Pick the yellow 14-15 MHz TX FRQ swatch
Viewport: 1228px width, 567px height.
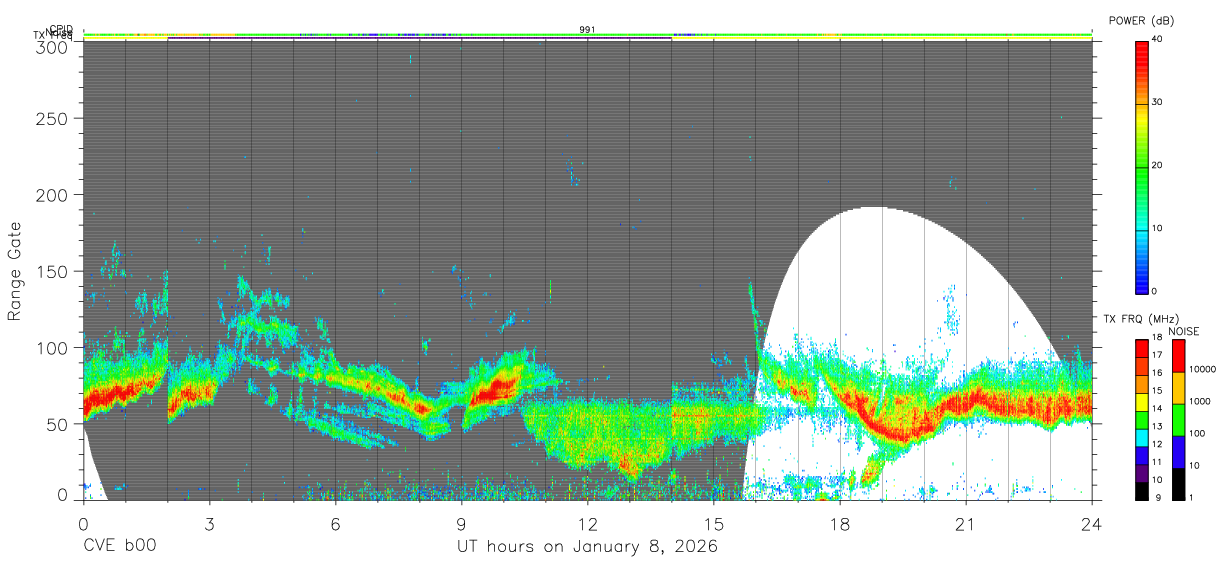point(1142,402)
